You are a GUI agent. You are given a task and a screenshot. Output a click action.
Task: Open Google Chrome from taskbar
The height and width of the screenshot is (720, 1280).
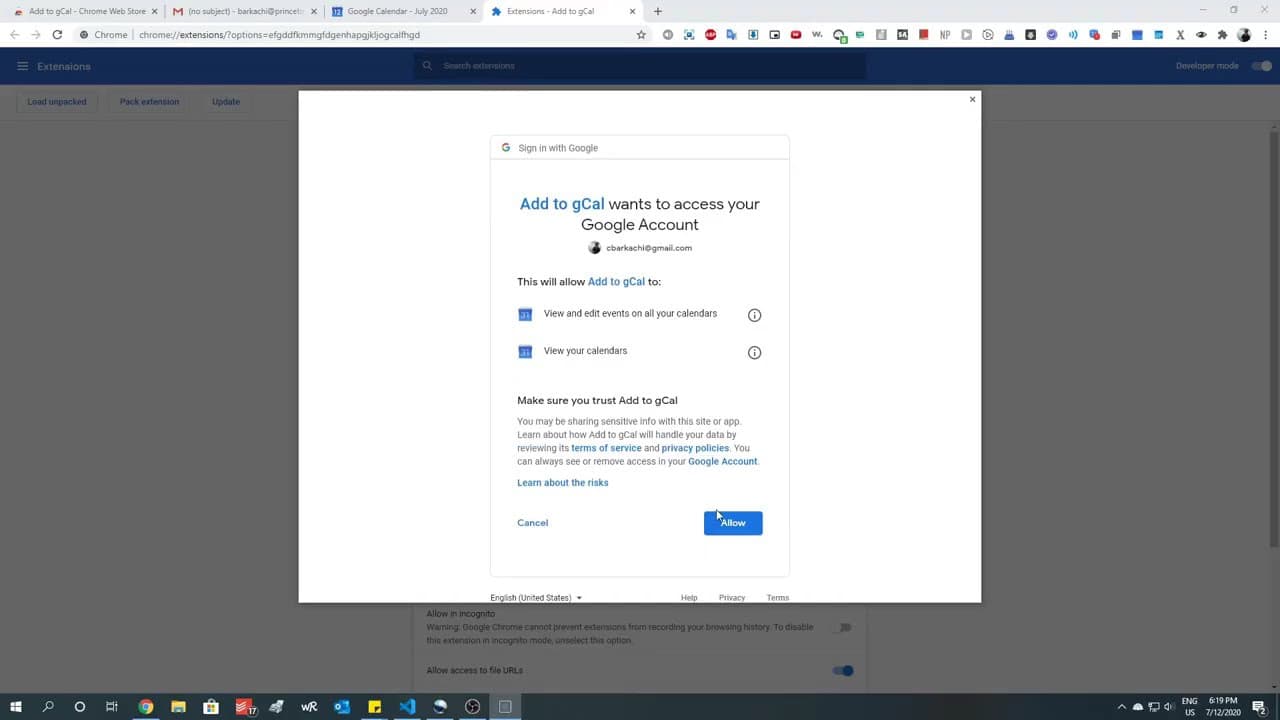point(146,707)
